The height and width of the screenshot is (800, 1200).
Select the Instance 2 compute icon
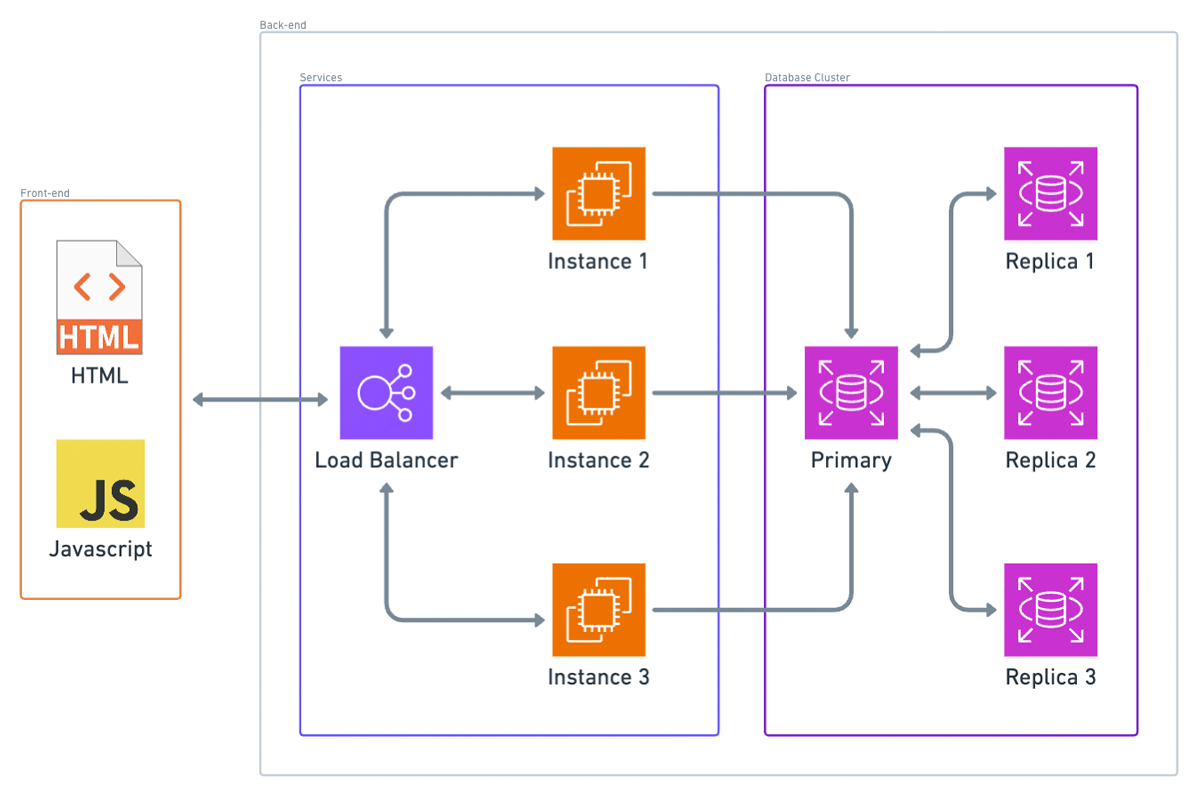pos(599,393)
